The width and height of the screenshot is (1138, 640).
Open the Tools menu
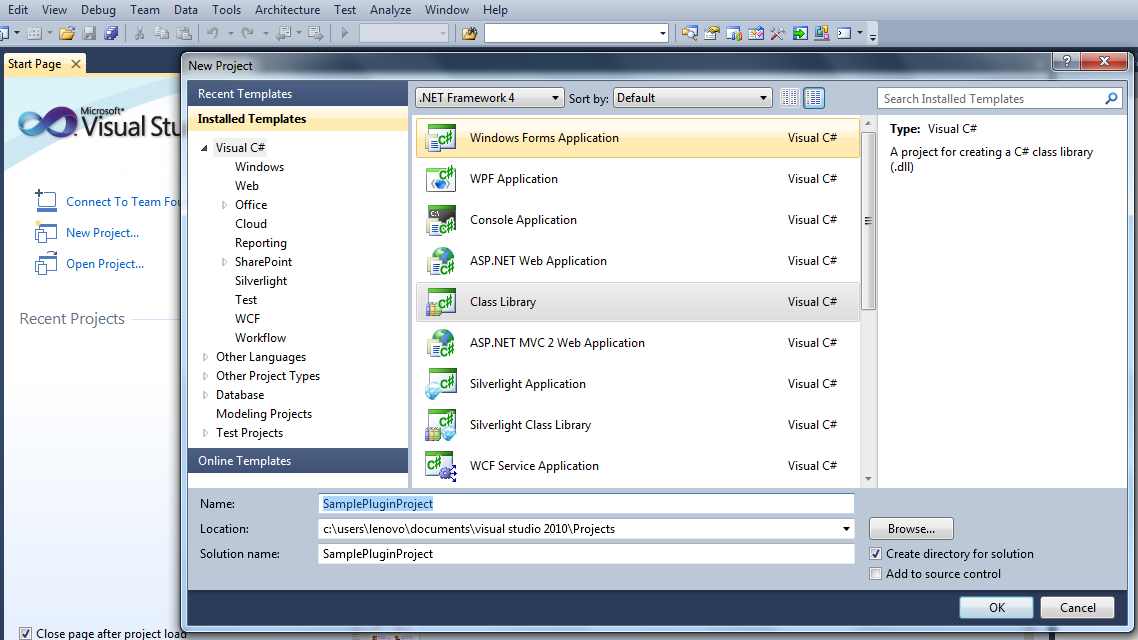point(226,9)
